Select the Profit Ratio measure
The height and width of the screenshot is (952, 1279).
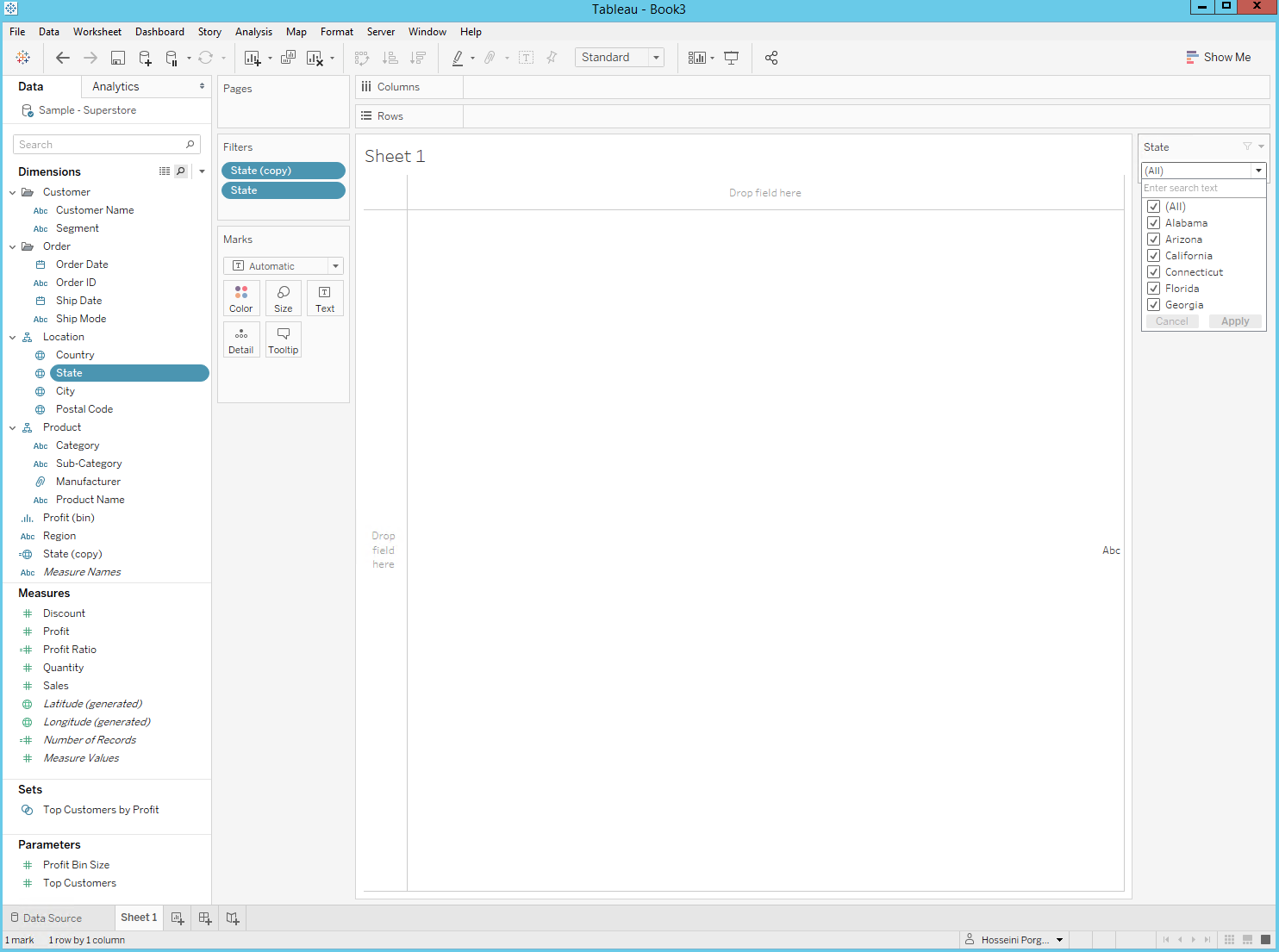coord(70,650)
